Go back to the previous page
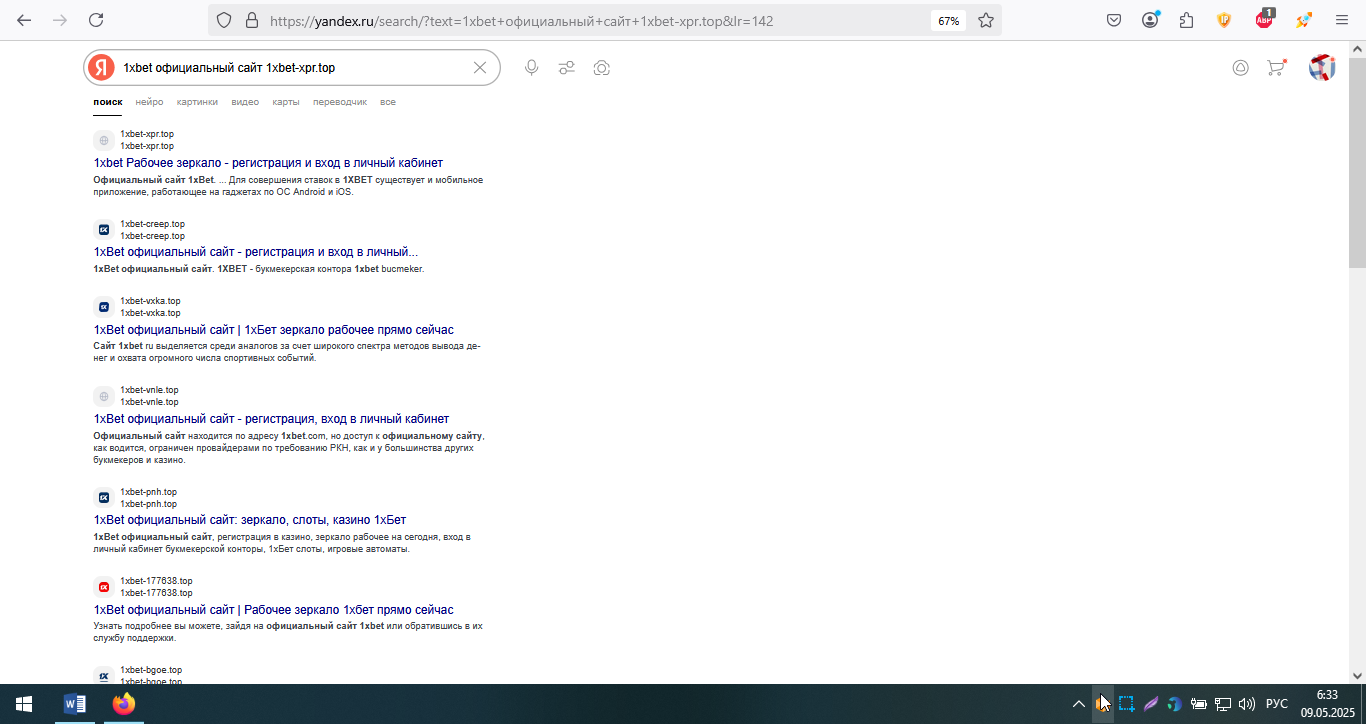 [x=24, y=20]
